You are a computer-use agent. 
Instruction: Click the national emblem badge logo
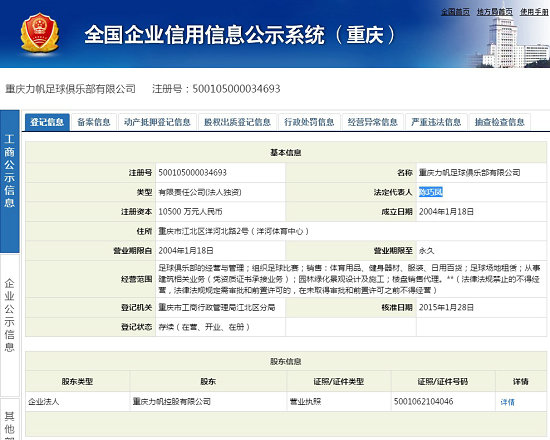coord(40,33)
